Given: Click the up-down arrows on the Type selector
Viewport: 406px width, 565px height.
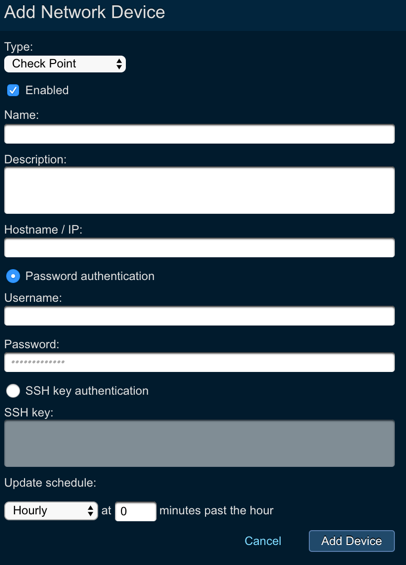Looking at the screenshot, I should coord(119,64).
